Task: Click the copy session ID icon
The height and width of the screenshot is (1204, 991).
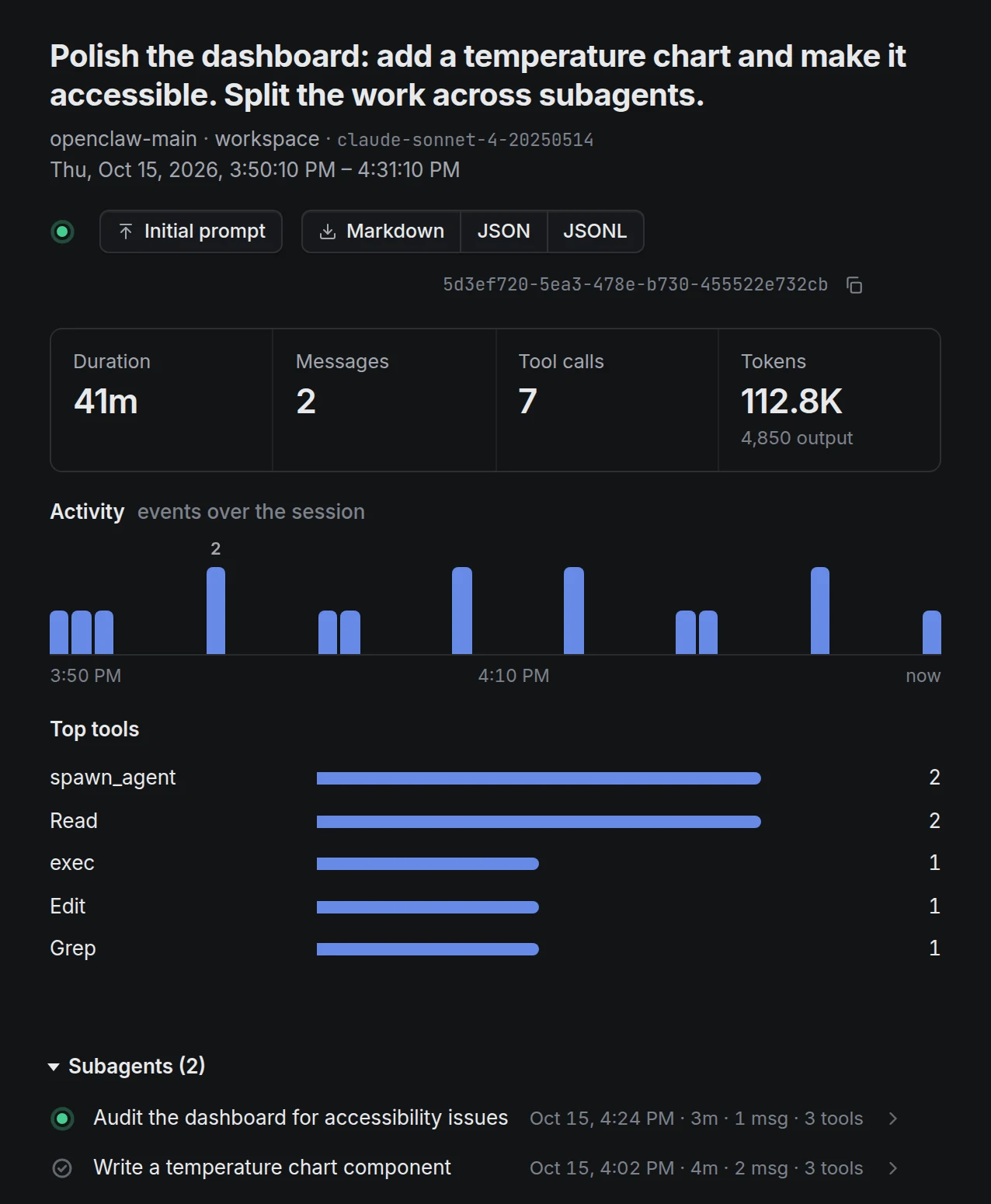Action: click(854, 285)
